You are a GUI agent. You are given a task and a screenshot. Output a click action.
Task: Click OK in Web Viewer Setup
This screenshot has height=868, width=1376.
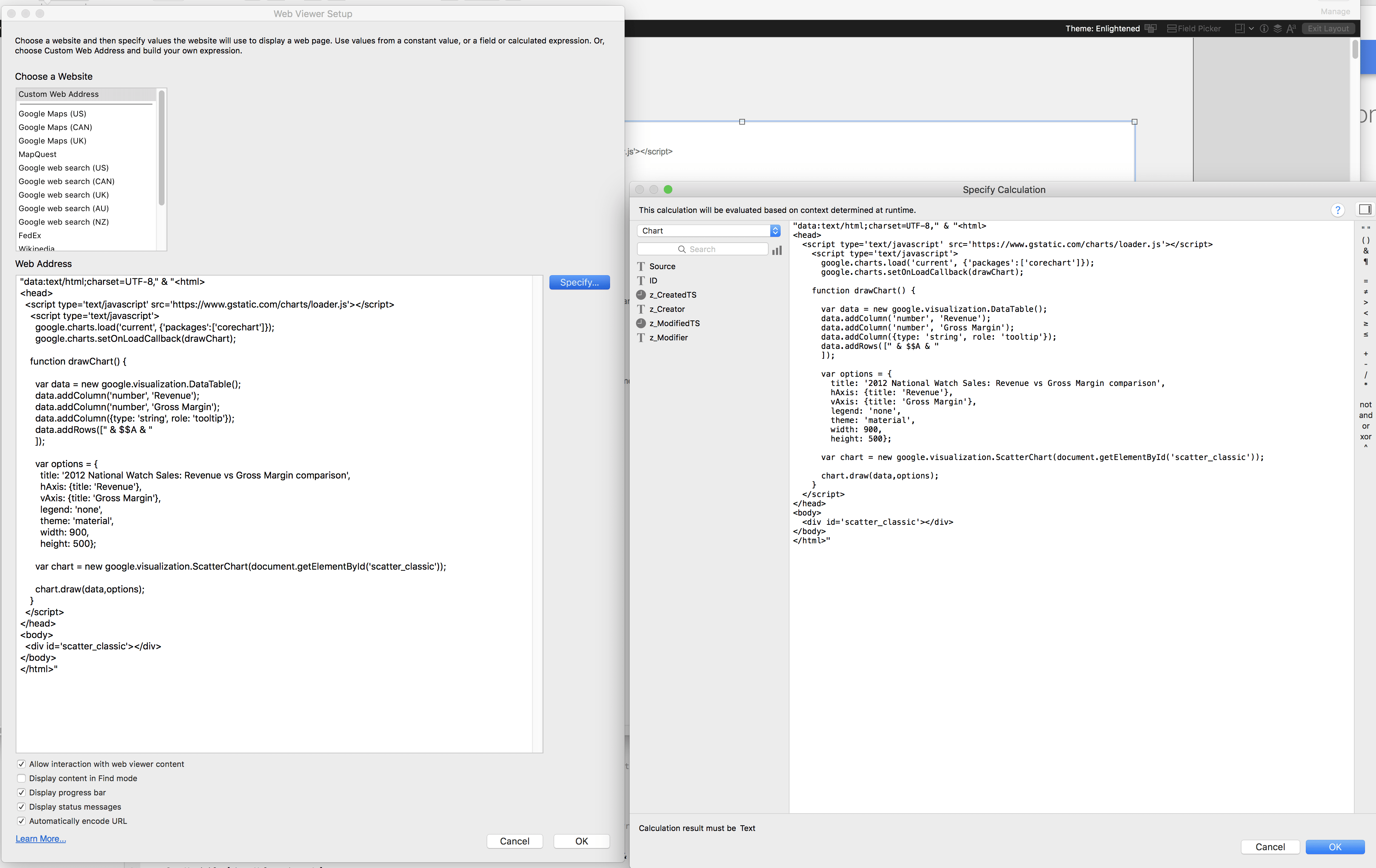click(581, 841)
